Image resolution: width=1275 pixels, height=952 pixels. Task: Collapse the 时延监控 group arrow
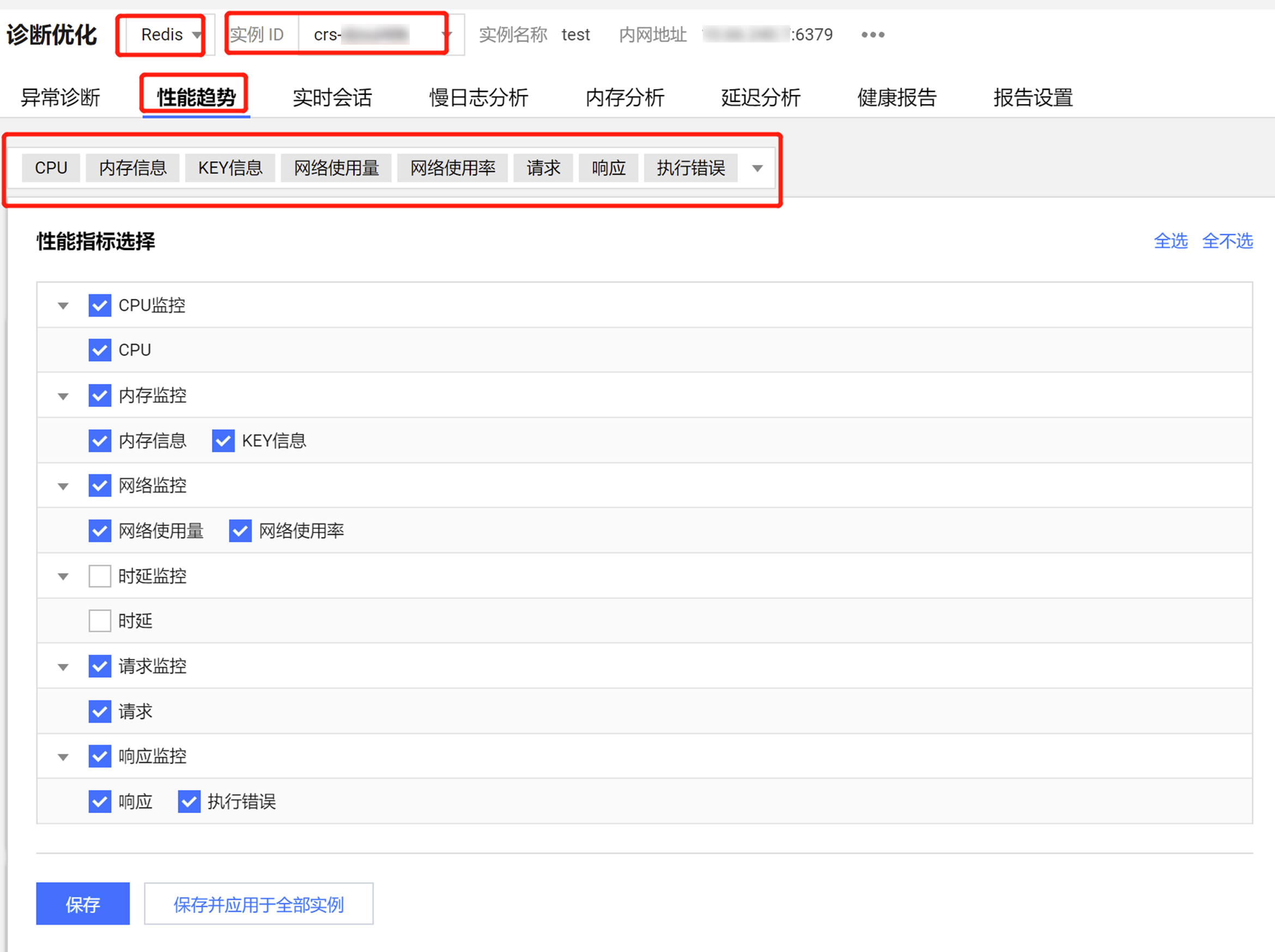pos(63,576)
